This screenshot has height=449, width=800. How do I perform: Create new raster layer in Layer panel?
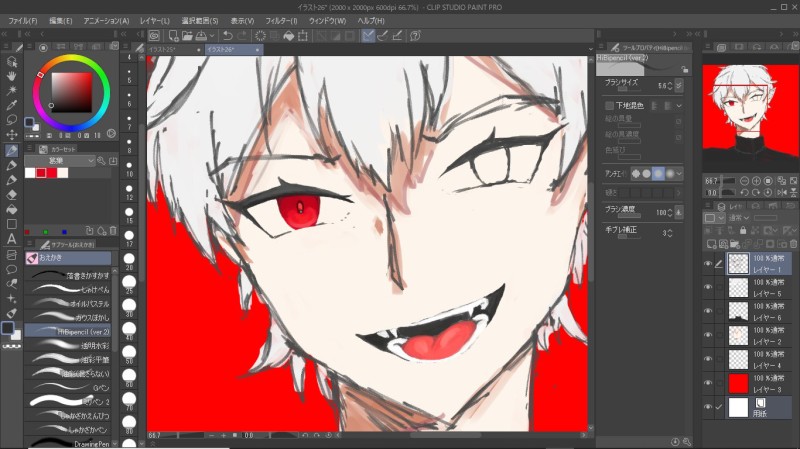(x=711, y=244)
